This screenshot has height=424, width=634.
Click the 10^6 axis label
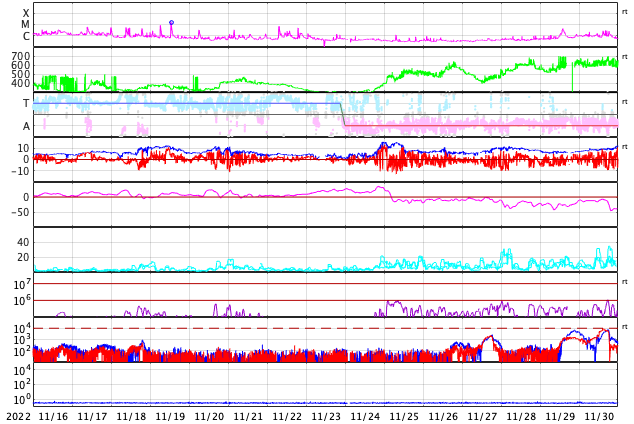[x=22, y=300]
